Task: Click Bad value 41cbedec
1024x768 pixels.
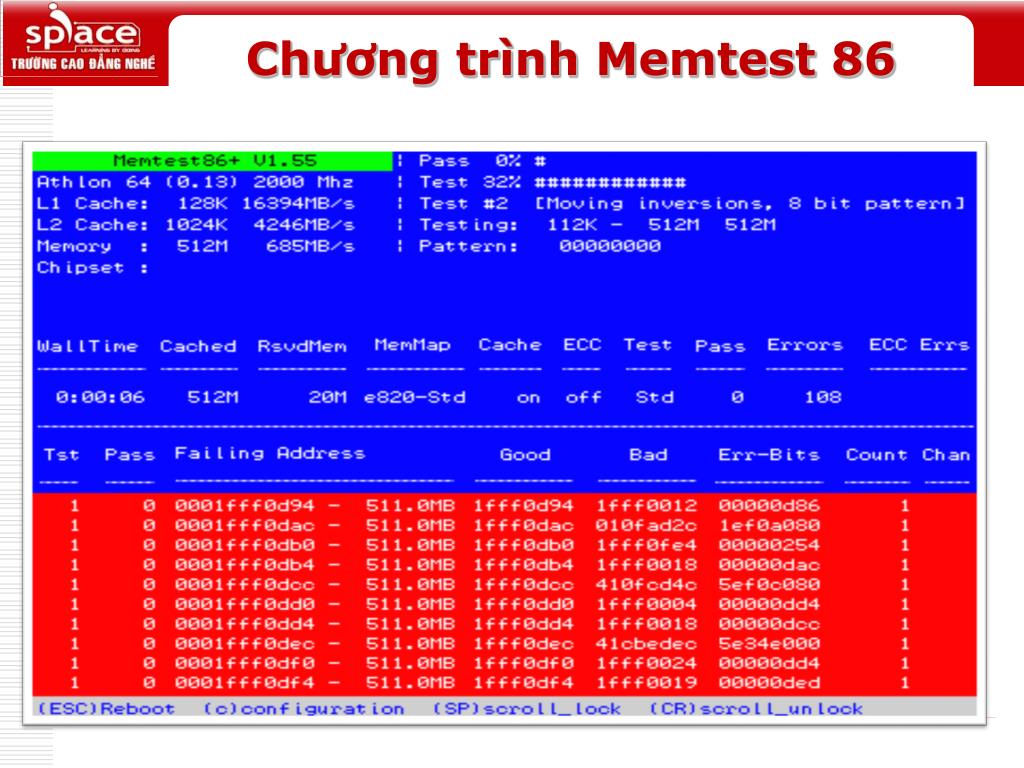Action: (x=646, y=643)
